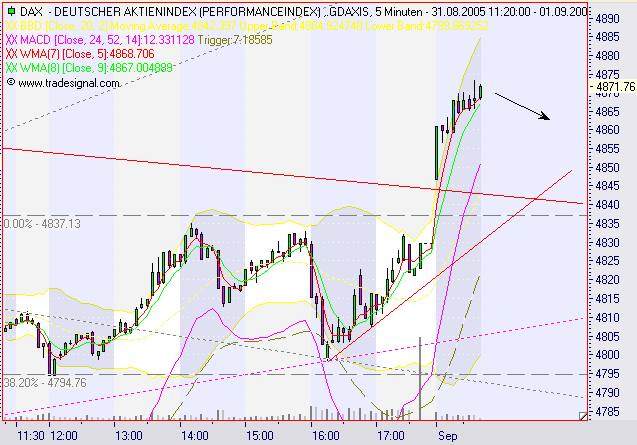Click the 16:00 time axis label
637x445 pixels.
pyautogui.click(x=325, y=436)
